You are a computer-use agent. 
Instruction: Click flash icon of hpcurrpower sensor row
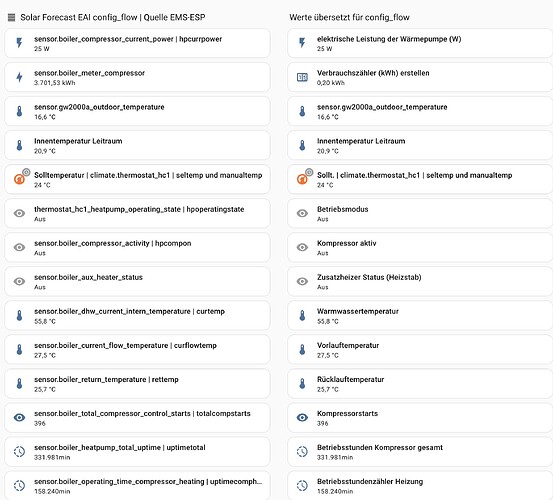(x=19, y=43)
